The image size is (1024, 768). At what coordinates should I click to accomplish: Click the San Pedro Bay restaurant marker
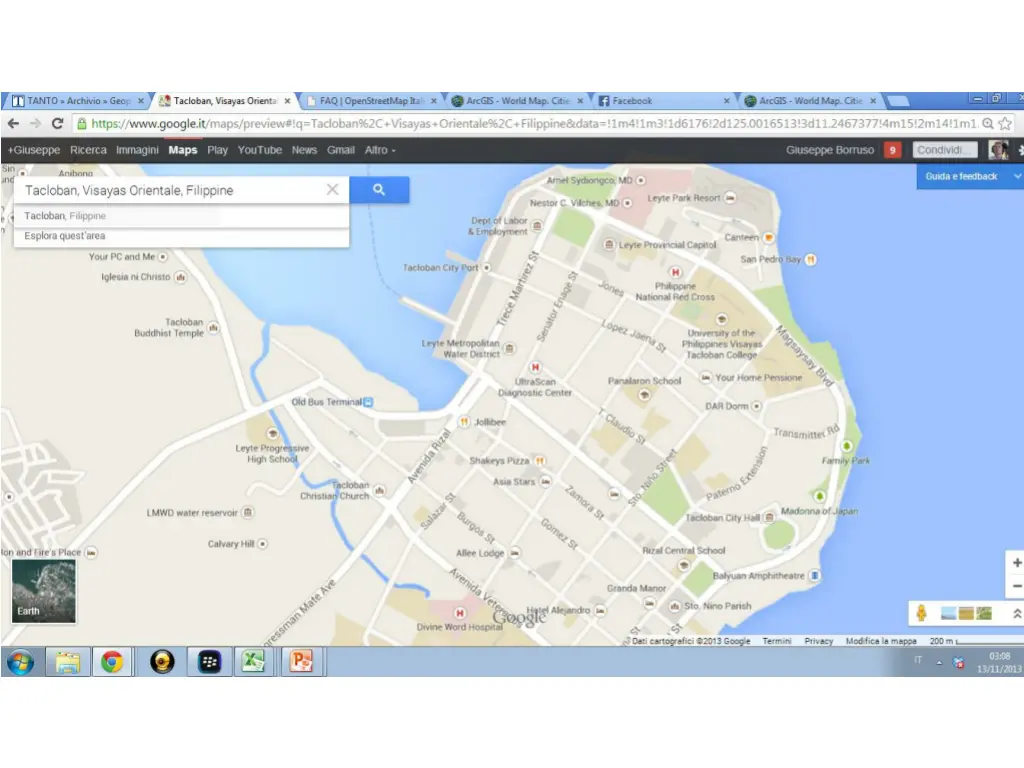810,259
